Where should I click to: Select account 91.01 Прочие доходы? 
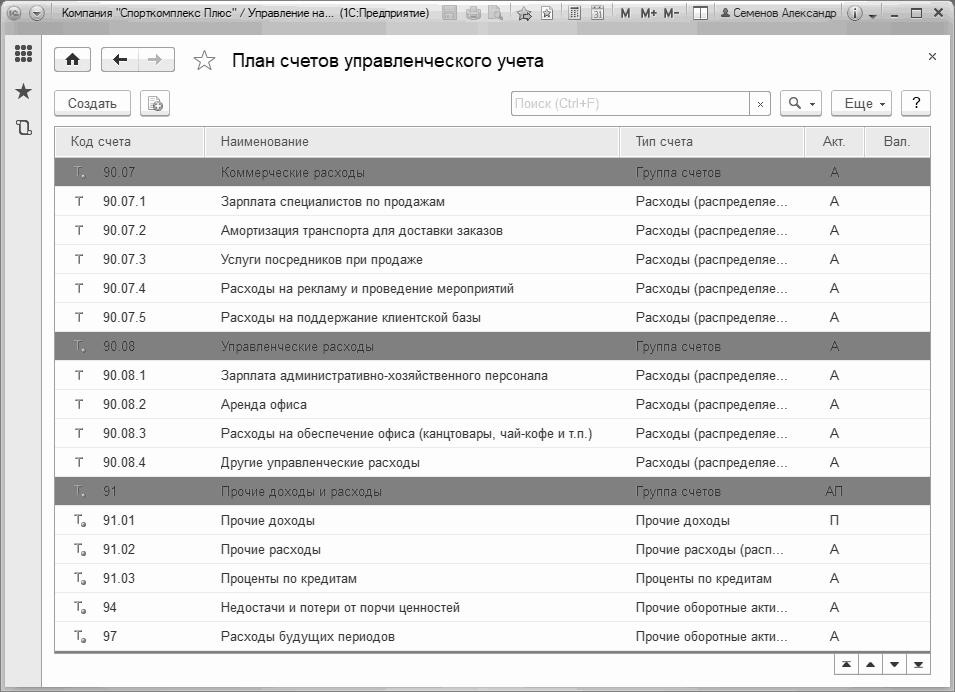click(492, 520)
